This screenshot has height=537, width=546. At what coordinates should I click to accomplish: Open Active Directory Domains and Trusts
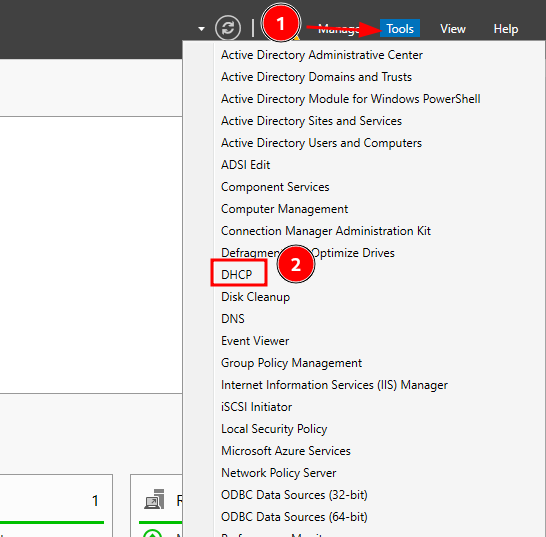click(x=316, y=77)
